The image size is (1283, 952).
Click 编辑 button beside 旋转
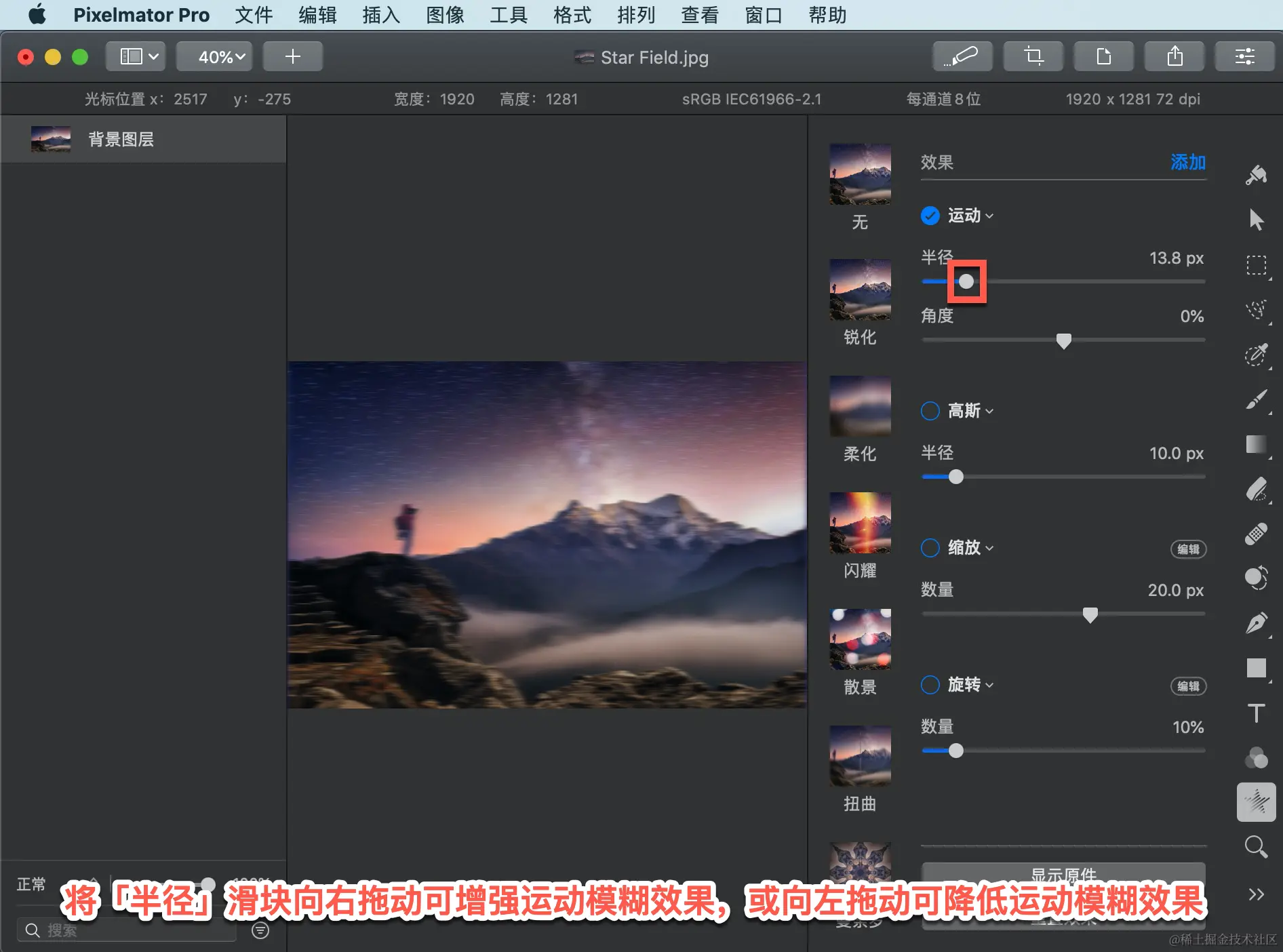[x=1188, y=686]
